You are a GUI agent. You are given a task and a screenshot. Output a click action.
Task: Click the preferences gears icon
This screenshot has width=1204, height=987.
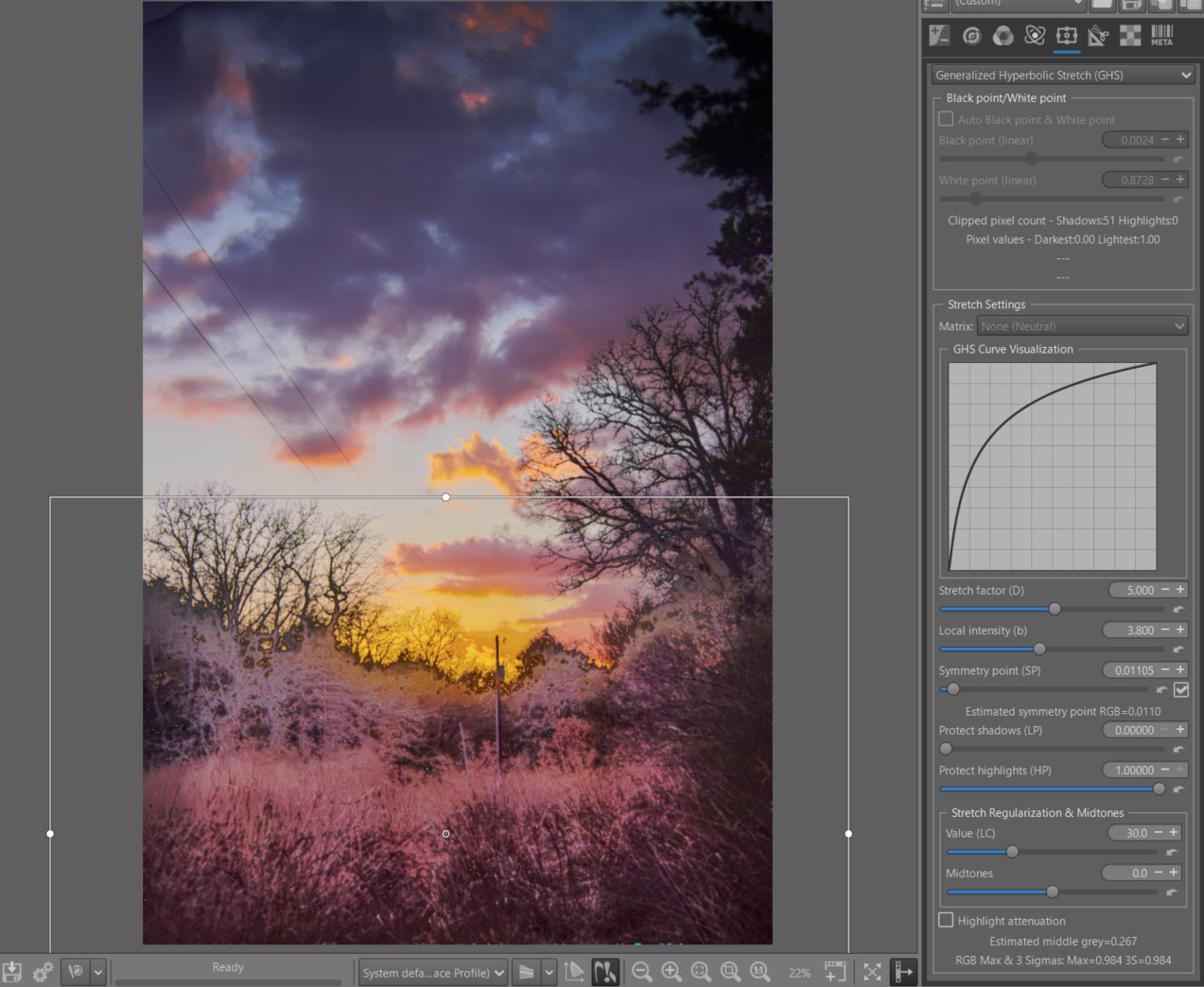[x=43, y=972]
